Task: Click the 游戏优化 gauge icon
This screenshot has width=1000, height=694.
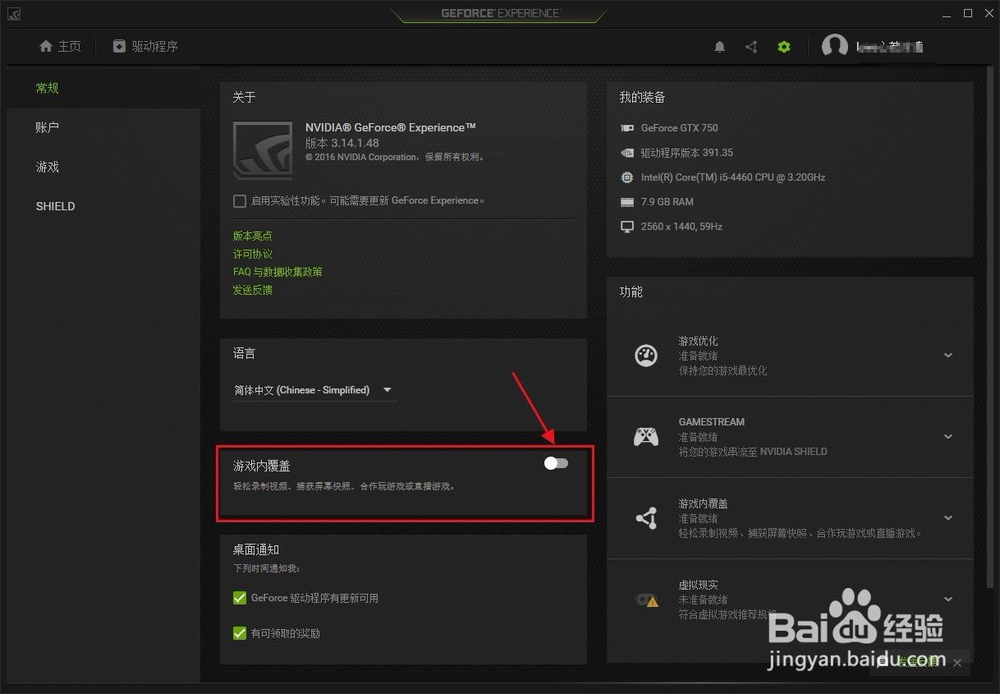Action: (x=646, y=355)
